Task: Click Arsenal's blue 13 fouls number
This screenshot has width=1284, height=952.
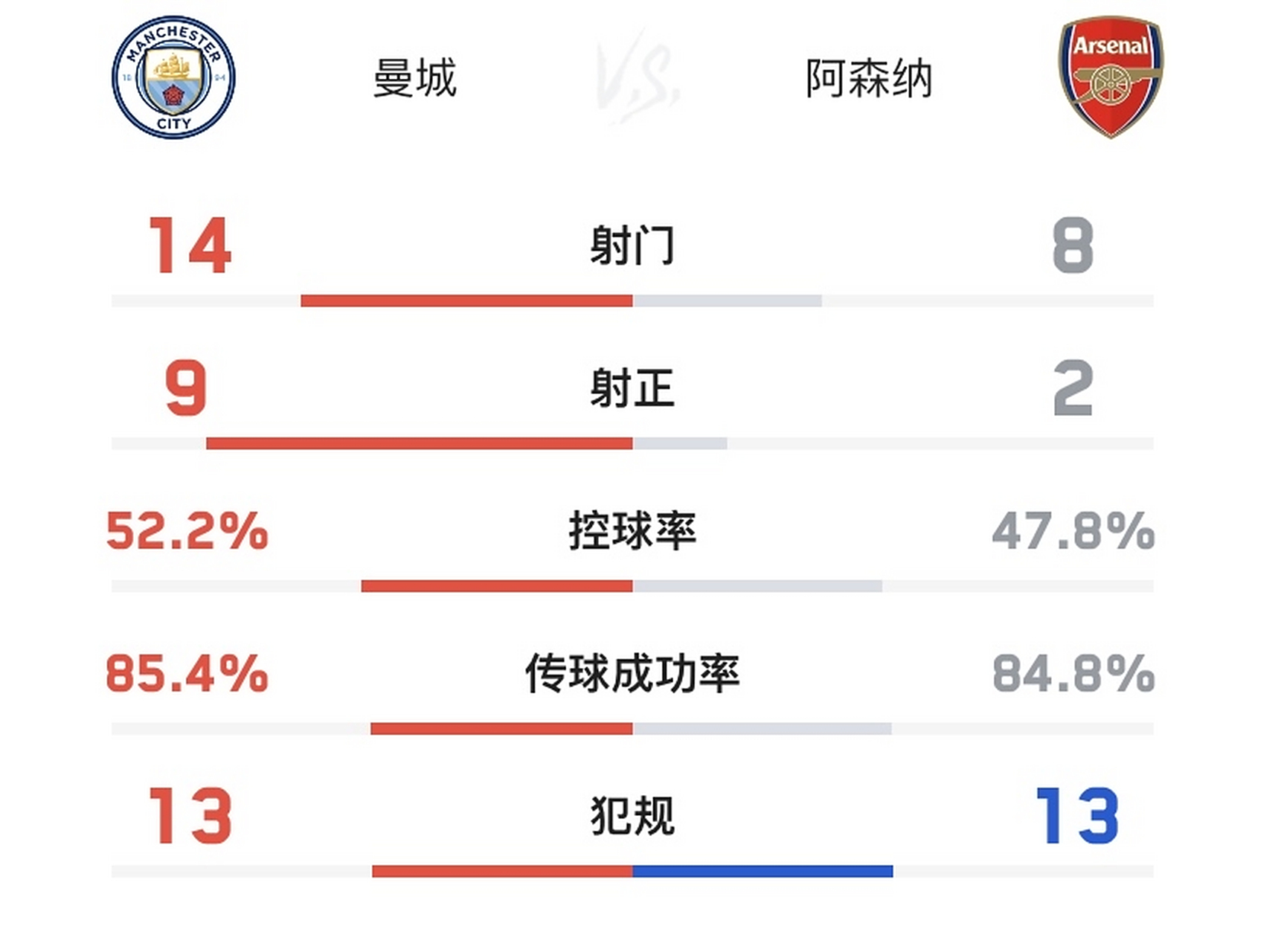Action: [x=1076, y=817]
